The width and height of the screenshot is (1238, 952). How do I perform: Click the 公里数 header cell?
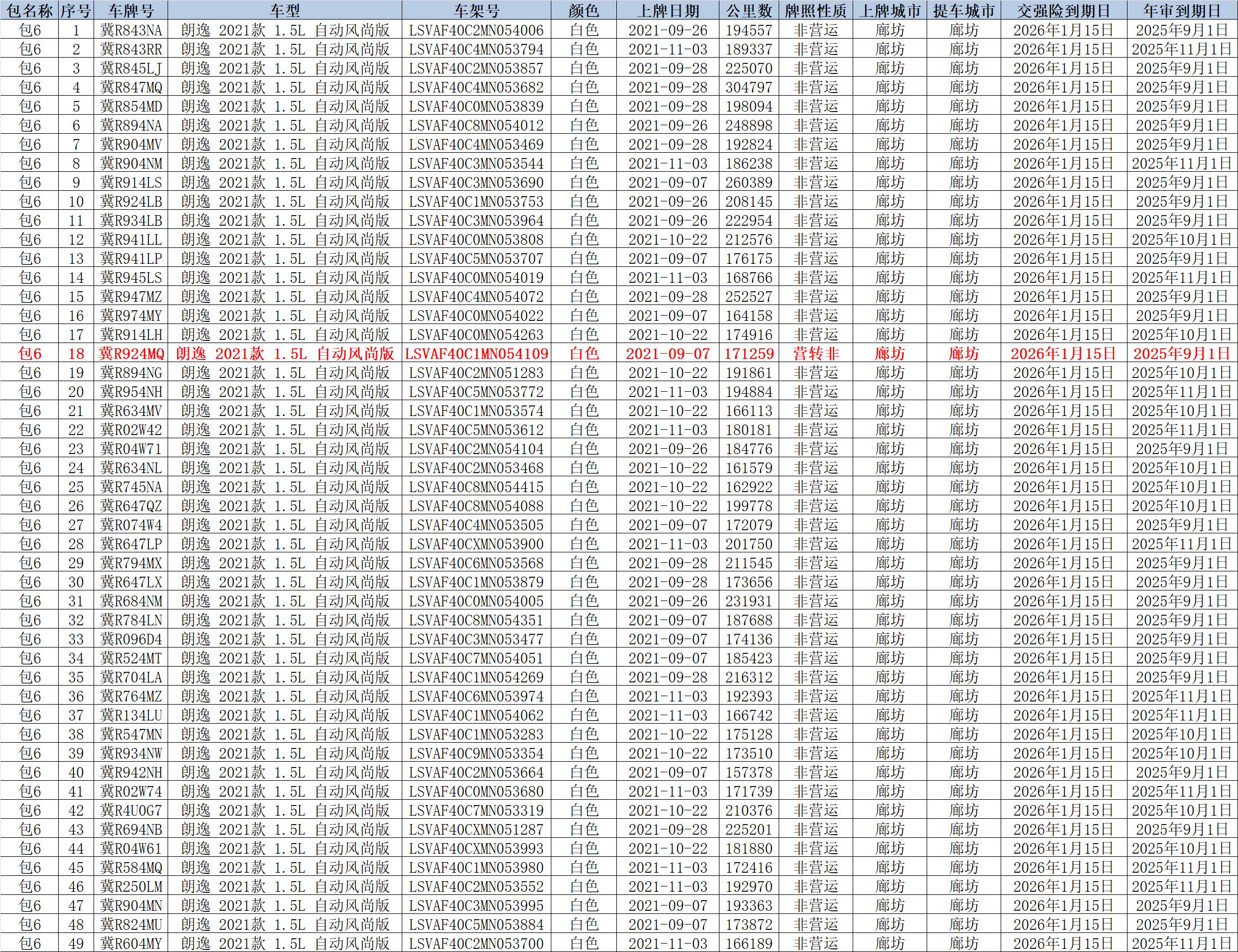pos(749,10)
